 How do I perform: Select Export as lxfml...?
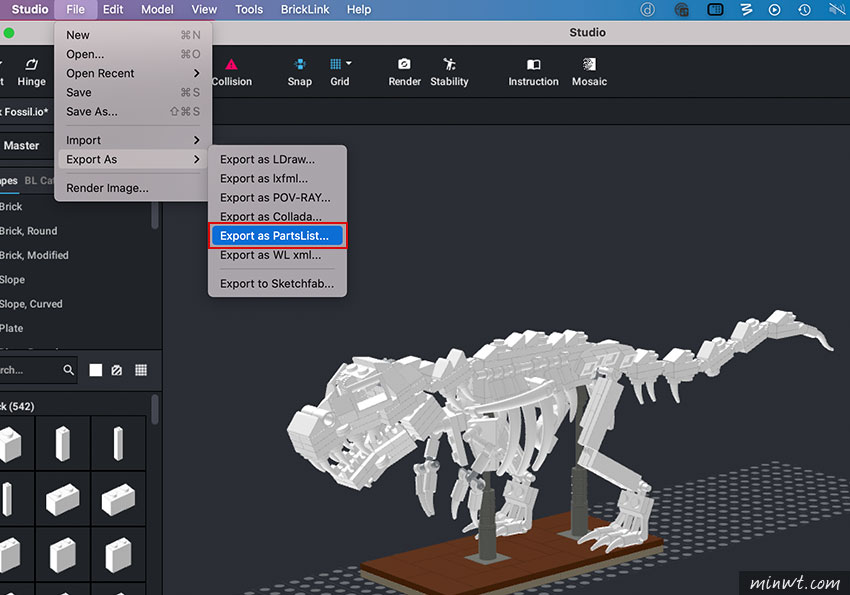(x=277, y=178)
